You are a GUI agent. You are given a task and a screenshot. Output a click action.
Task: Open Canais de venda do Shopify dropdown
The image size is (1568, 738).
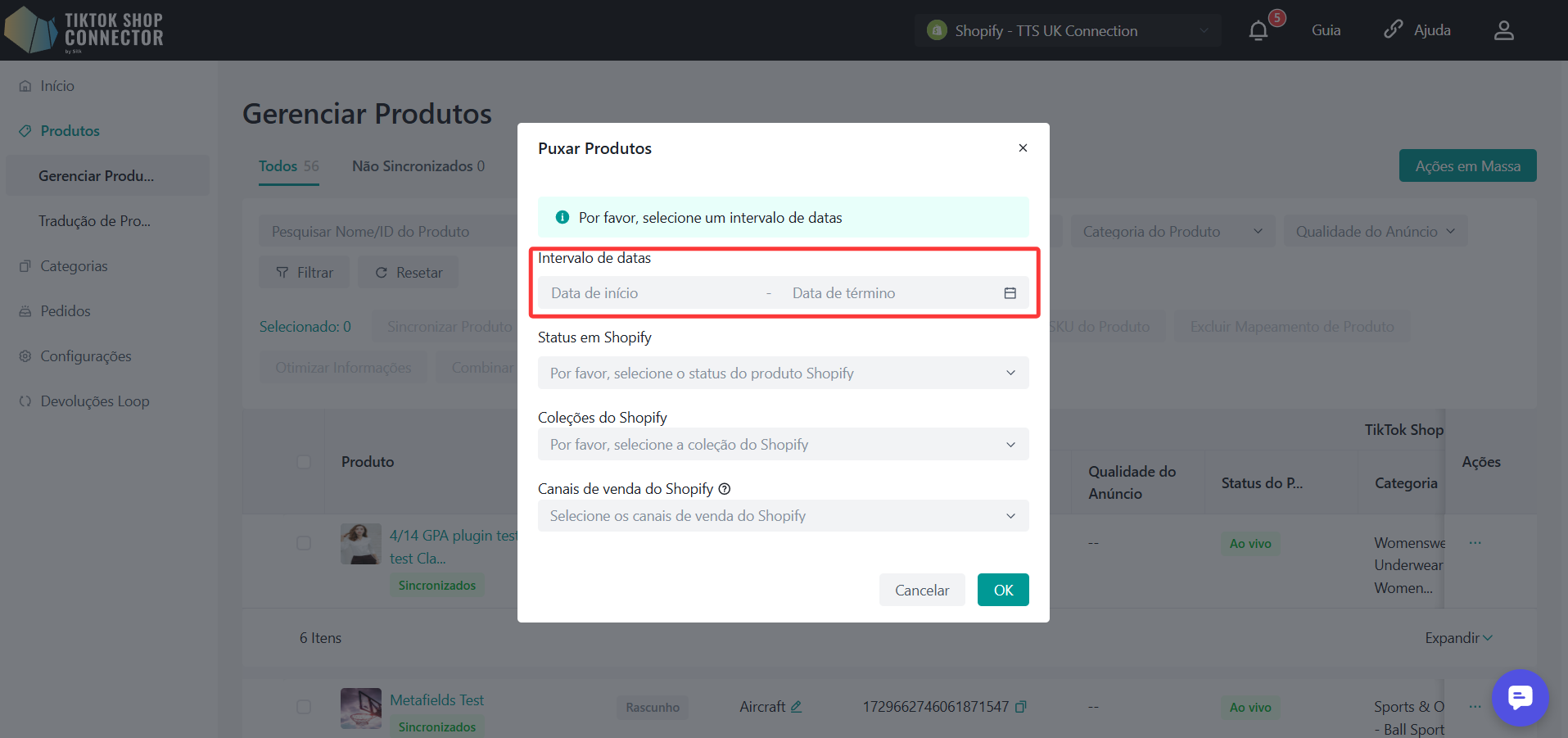point(783,516)
